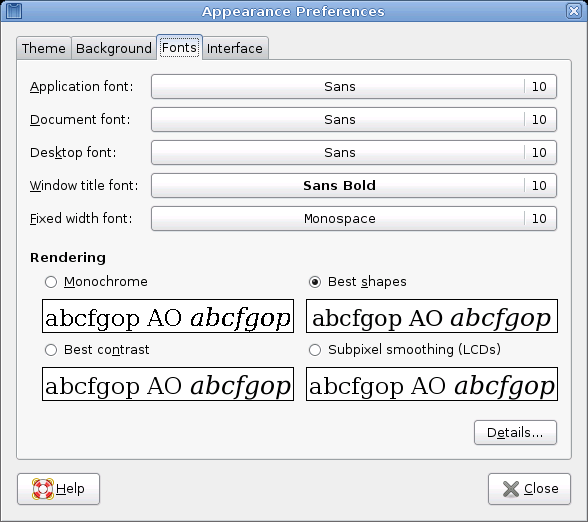The image size is (588, 522).
Task: Change the Document font Sans 10
Action: tap(354, 120)
